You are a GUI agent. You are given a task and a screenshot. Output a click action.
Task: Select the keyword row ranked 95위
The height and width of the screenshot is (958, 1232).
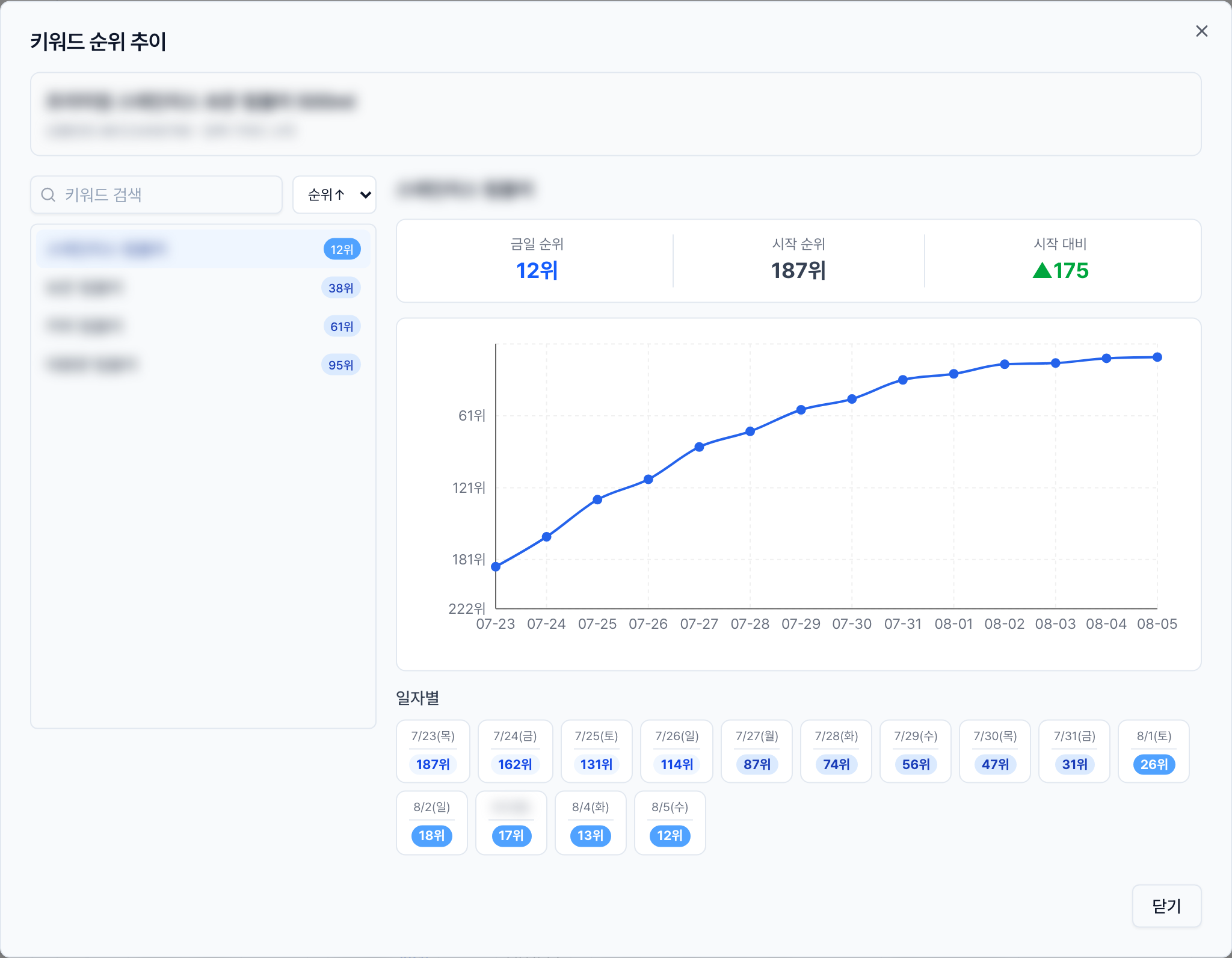coord(203,365)
